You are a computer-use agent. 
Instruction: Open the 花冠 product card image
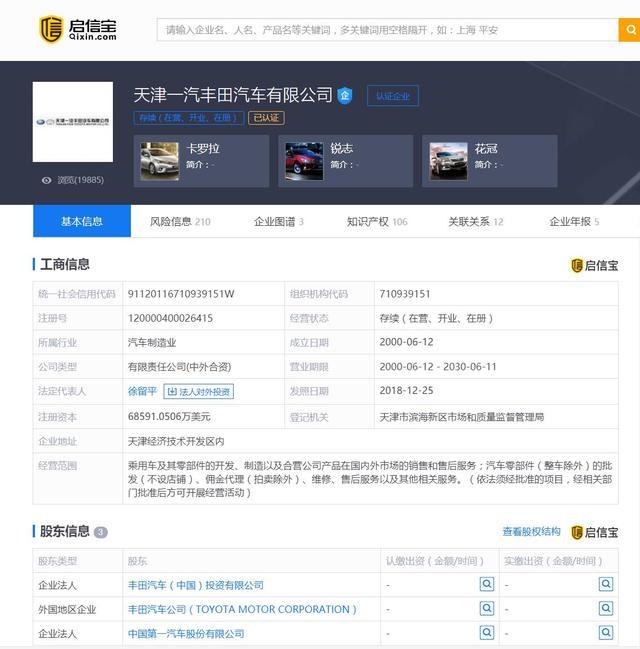[448, 161]
